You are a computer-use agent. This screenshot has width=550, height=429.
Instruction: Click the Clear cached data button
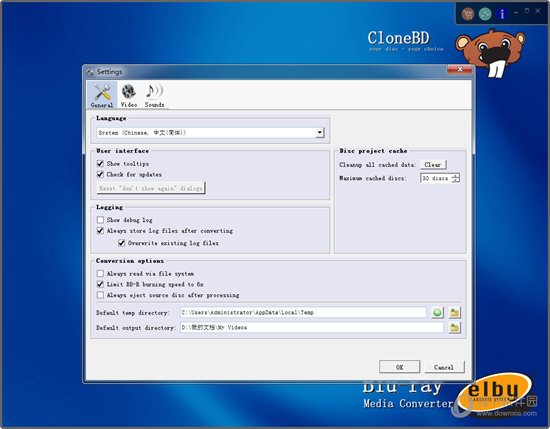[x=433, y=165]
